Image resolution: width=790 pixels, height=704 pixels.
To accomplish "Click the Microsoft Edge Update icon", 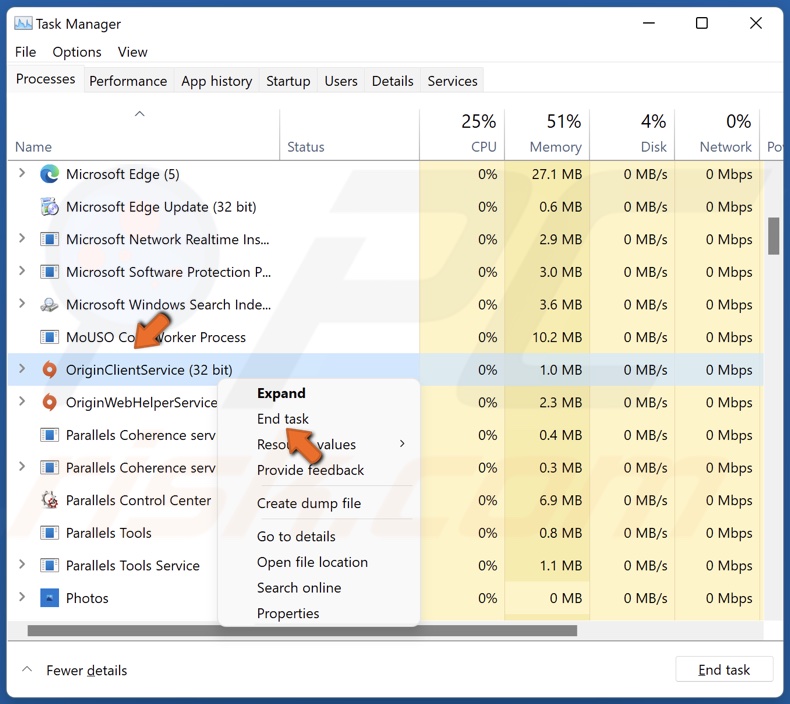I will (x=49, y=207).
